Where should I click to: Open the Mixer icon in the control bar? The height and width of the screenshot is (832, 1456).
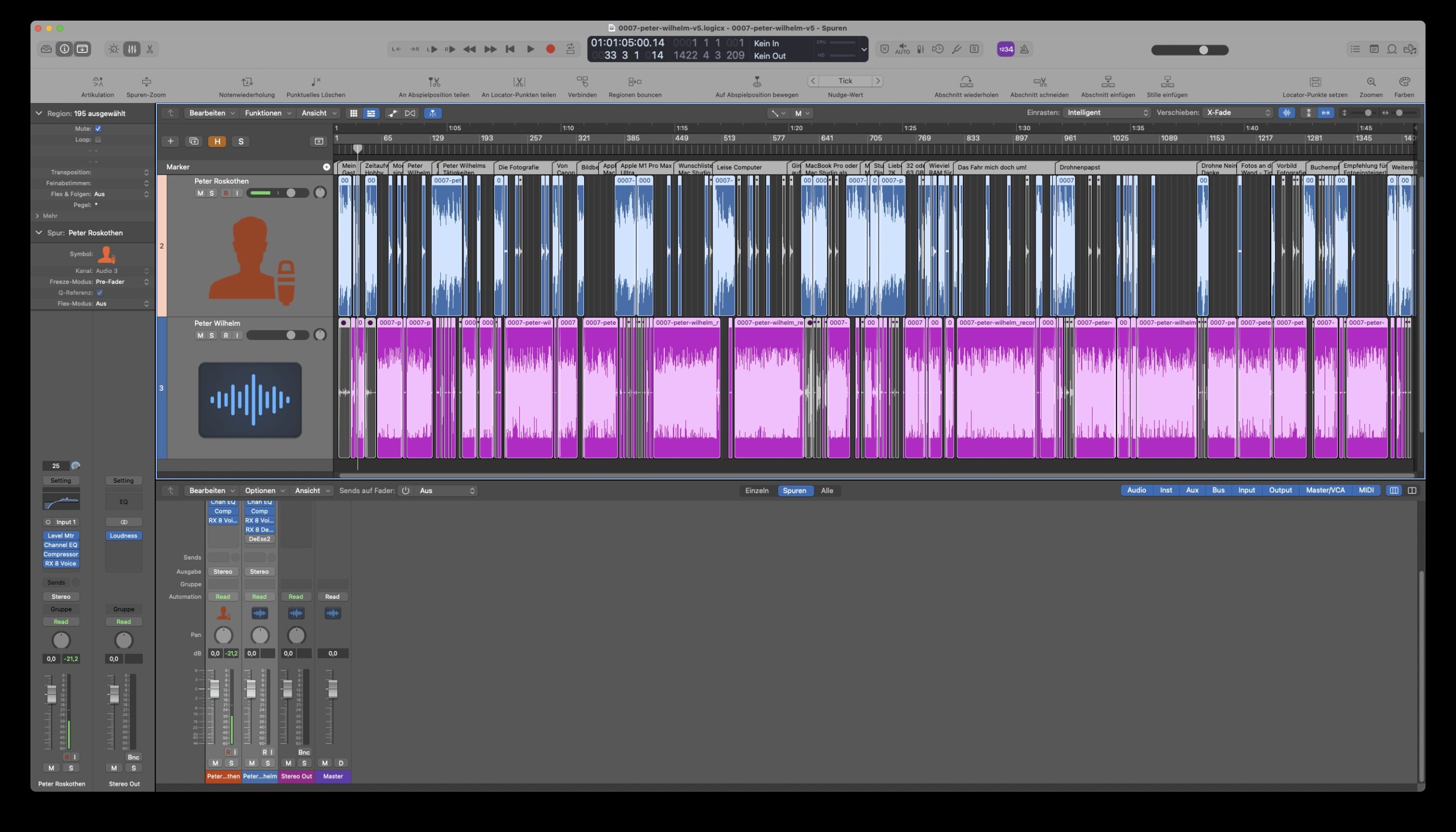point(132,49)
